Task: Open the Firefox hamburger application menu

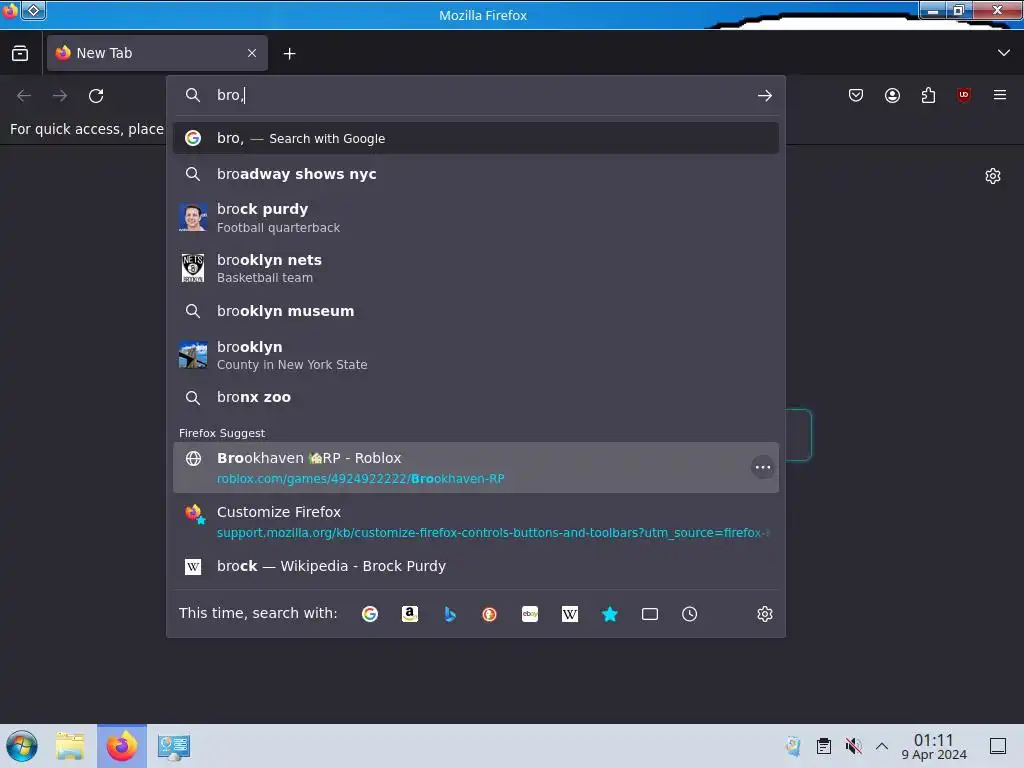Action: [1000, 95]
